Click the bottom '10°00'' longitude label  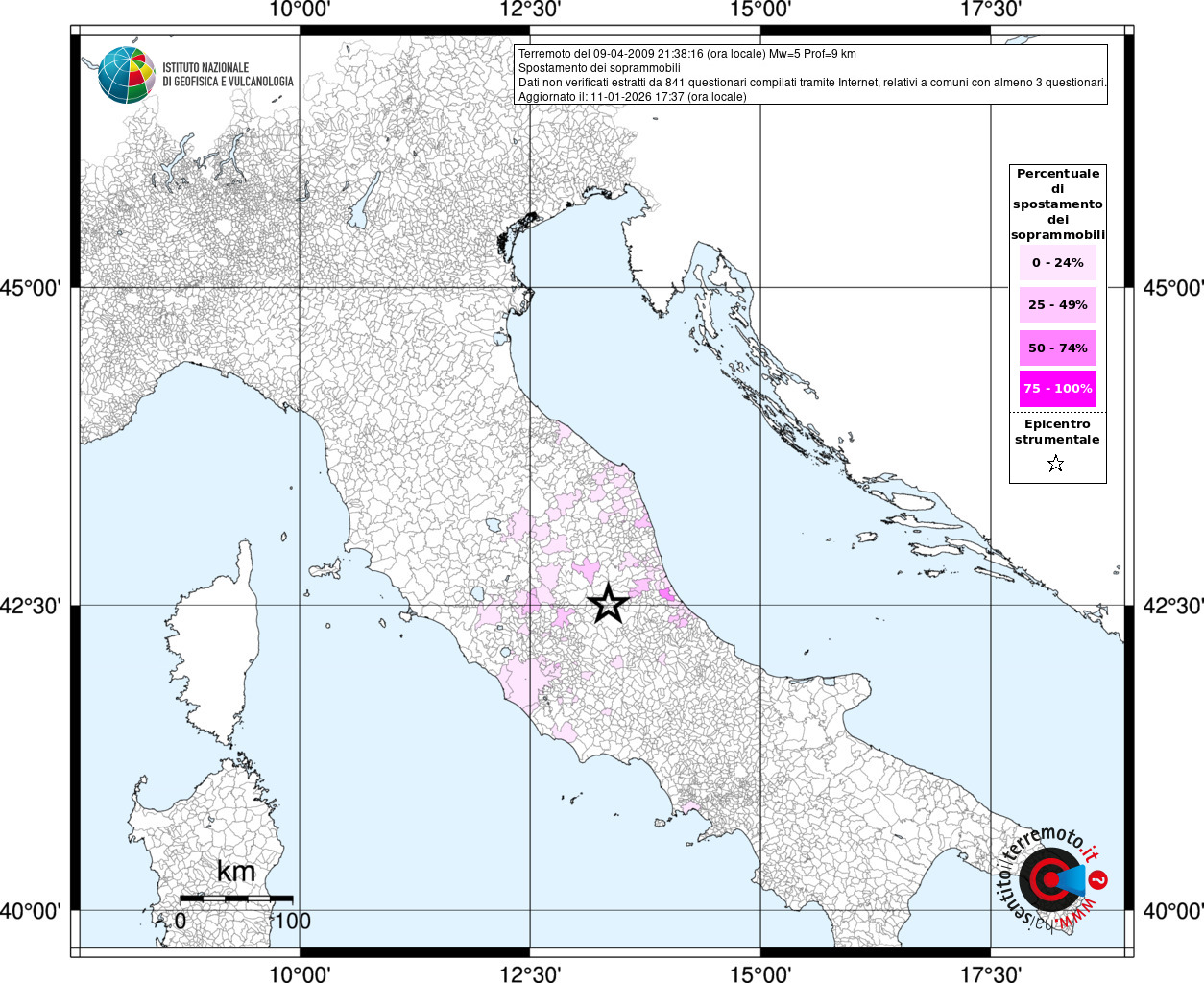[301, 973]
